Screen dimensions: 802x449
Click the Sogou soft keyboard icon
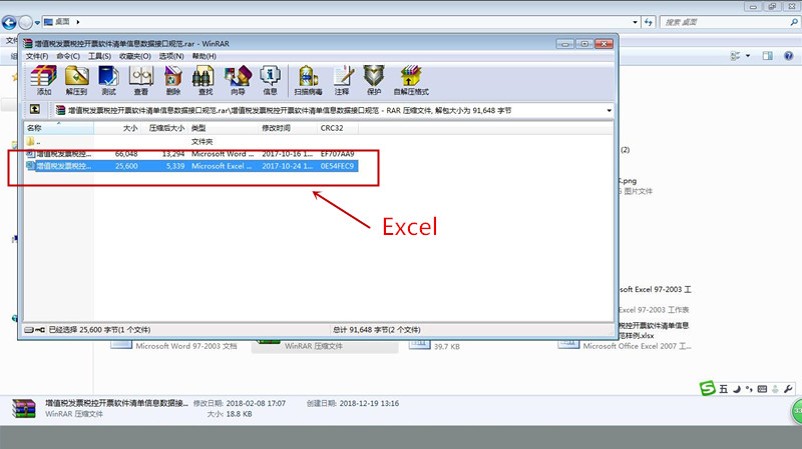762,389
